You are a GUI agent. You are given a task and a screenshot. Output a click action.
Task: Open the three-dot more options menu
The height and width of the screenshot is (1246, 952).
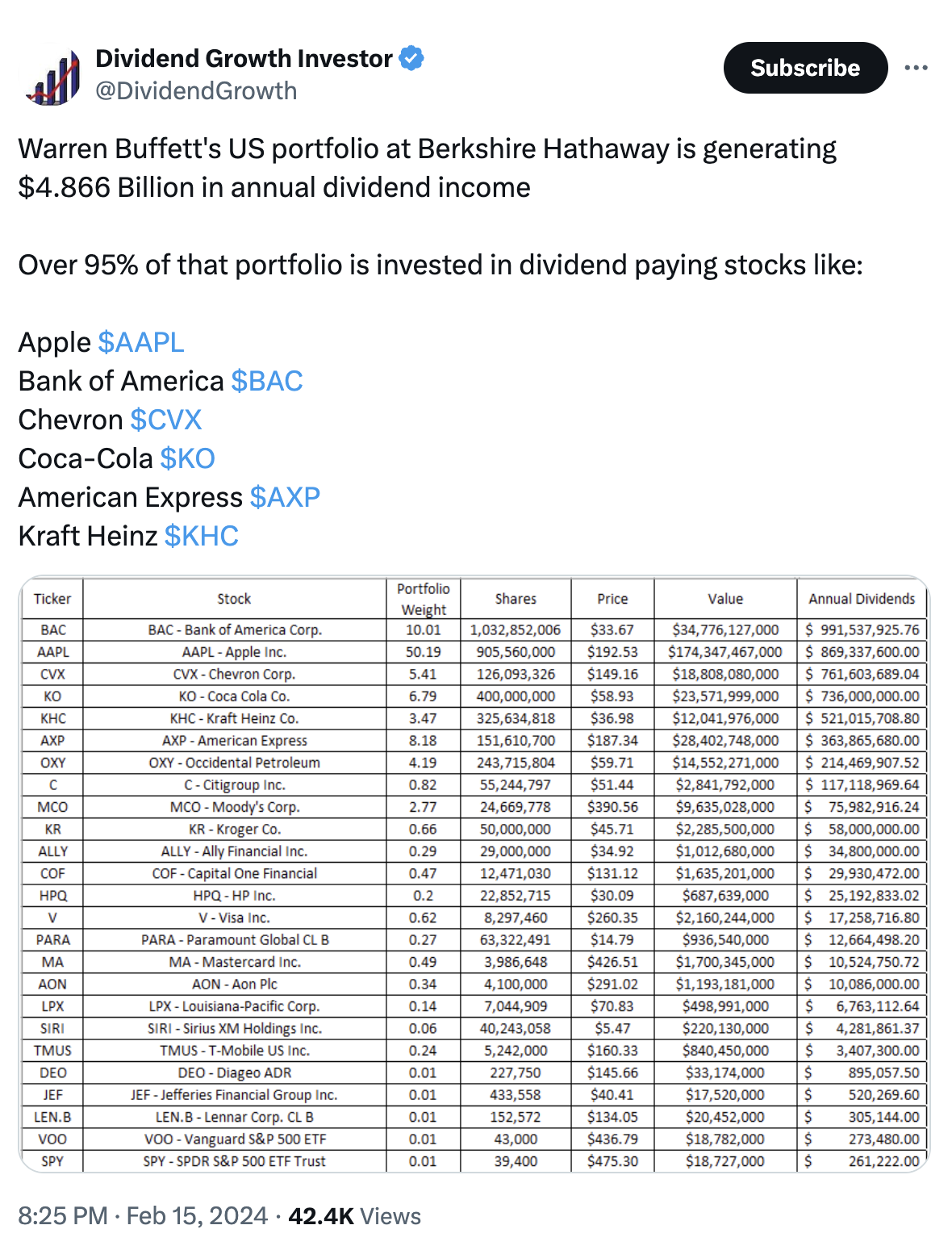coord(916,68)
